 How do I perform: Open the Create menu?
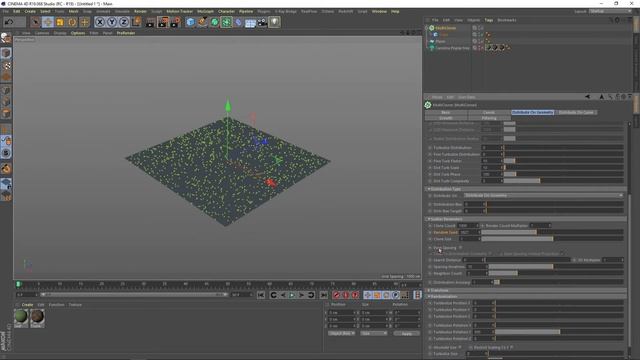(x=30, y=11)
